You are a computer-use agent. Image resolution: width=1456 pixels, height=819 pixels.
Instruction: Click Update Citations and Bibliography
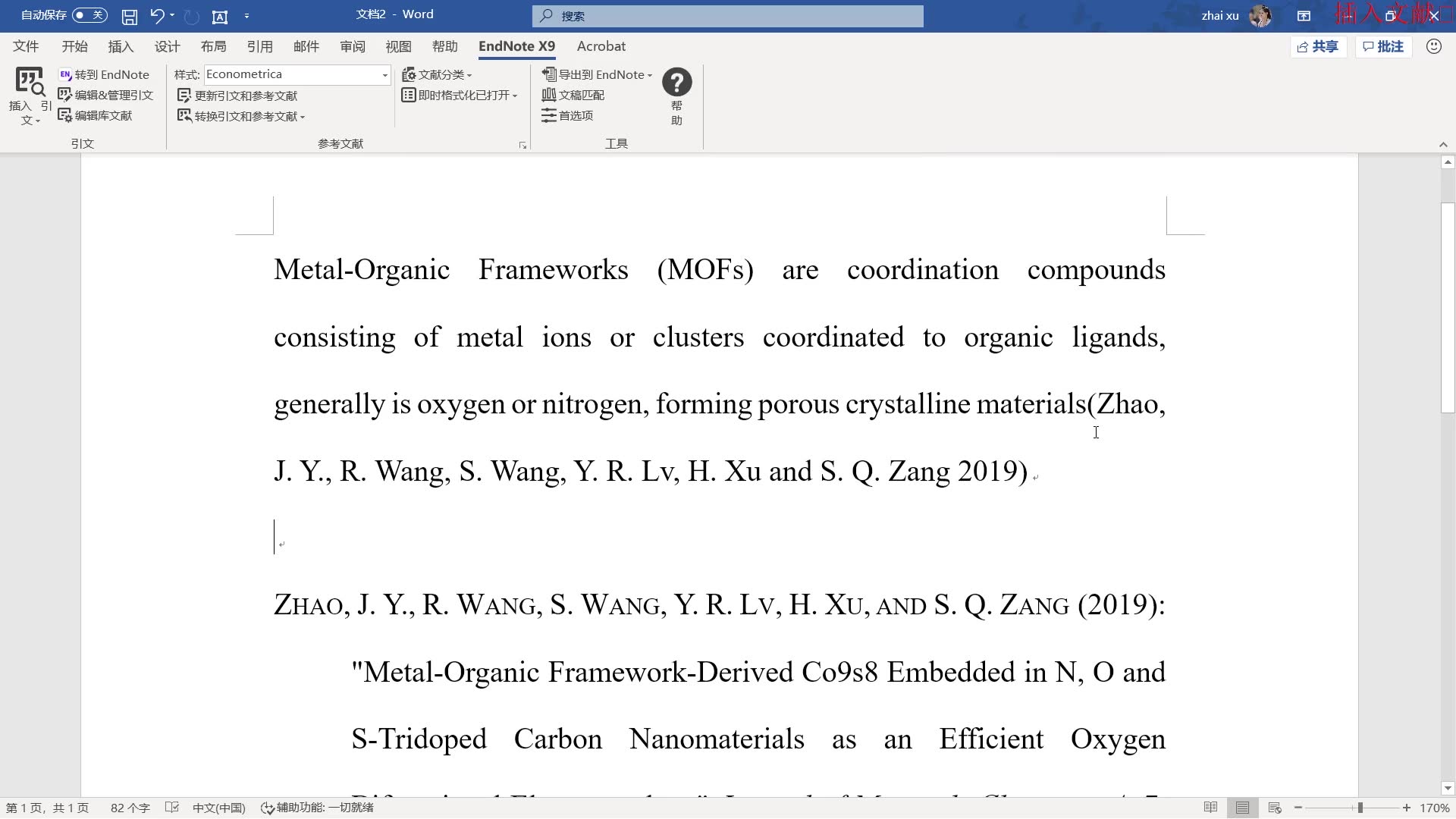pyautogui.click(x=238, y=96)
